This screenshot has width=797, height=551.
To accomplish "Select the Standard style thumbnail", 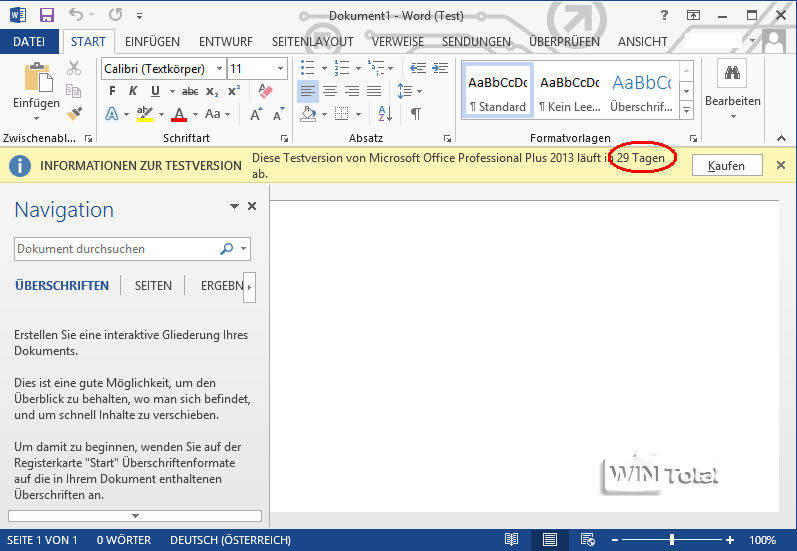I will 498,91.
